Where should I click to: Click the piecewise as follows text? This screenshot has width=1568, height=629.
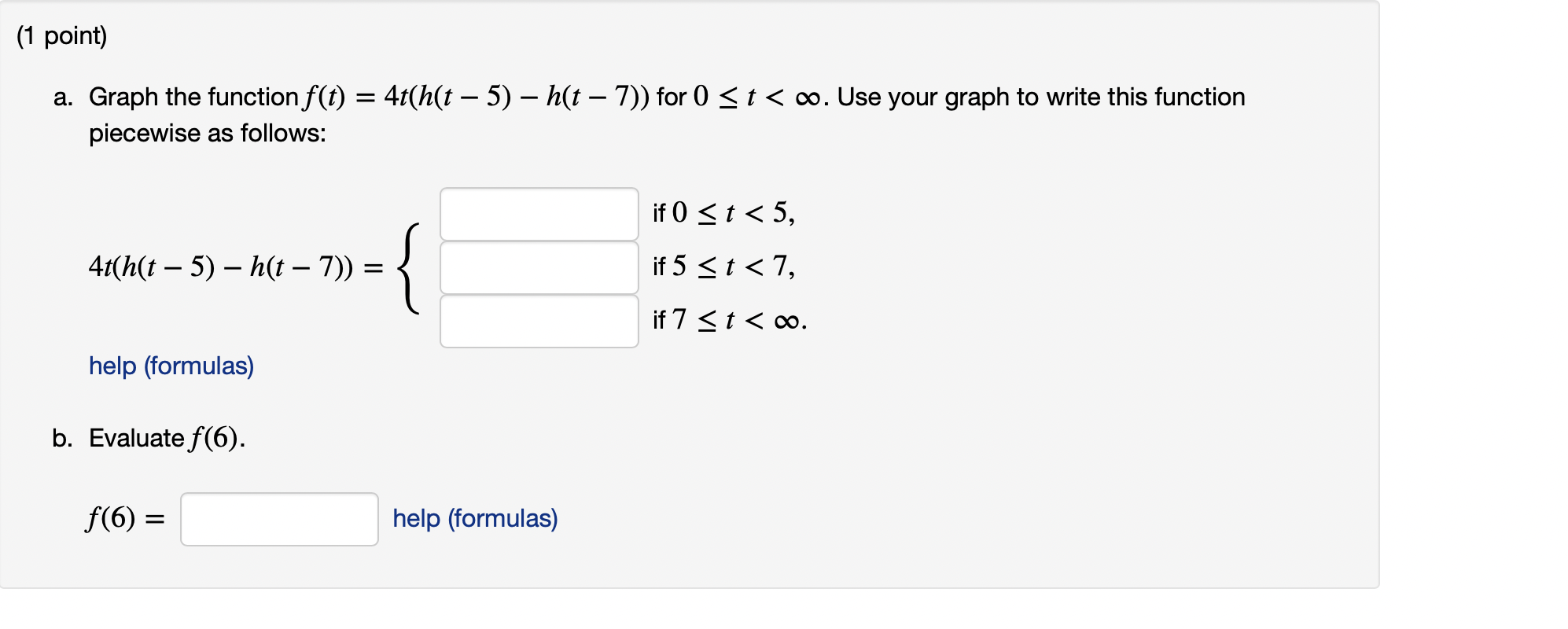(208, 133)
